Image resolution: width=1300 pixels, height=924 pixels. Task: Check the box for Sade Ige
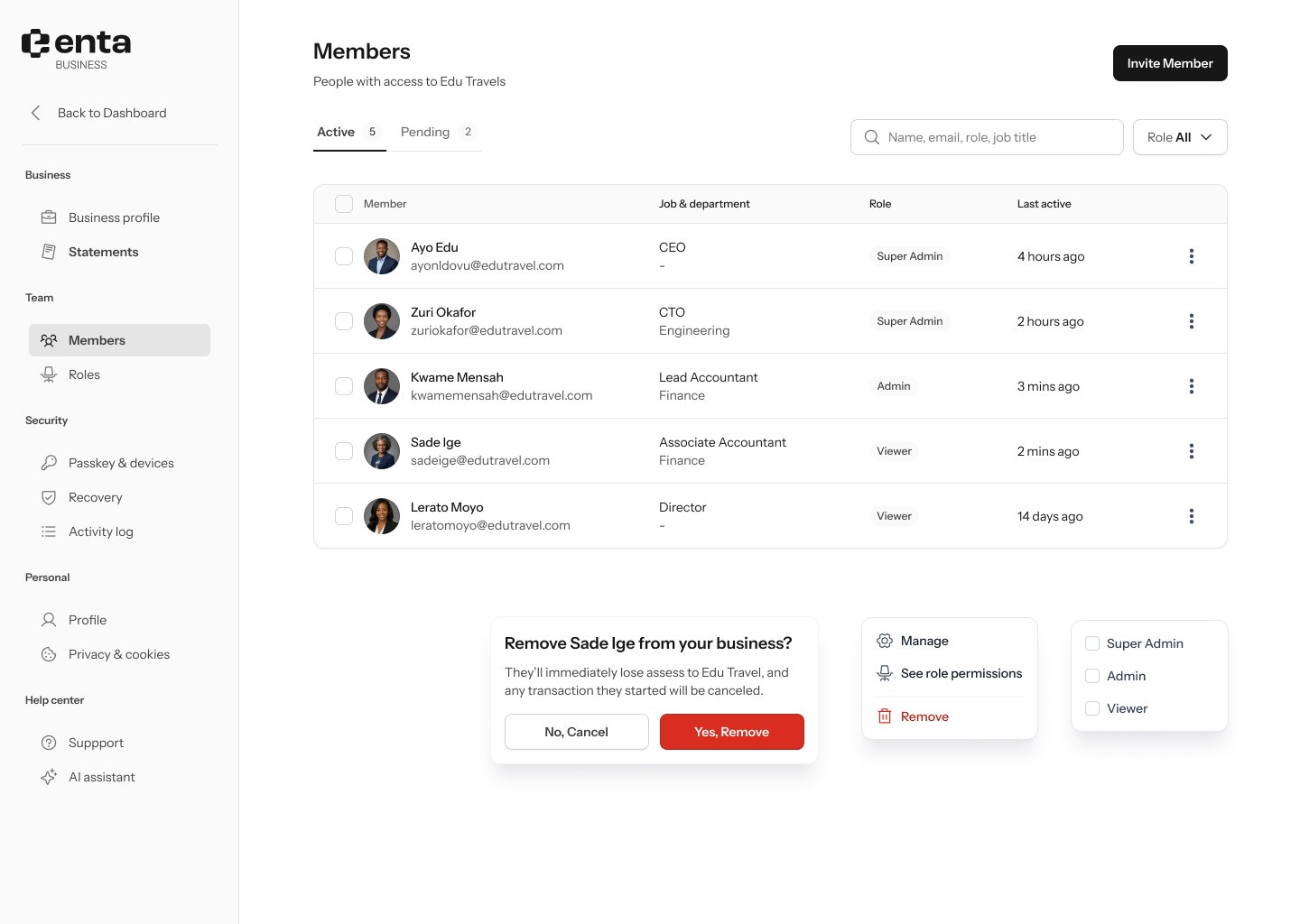click(x=344, y=451)
